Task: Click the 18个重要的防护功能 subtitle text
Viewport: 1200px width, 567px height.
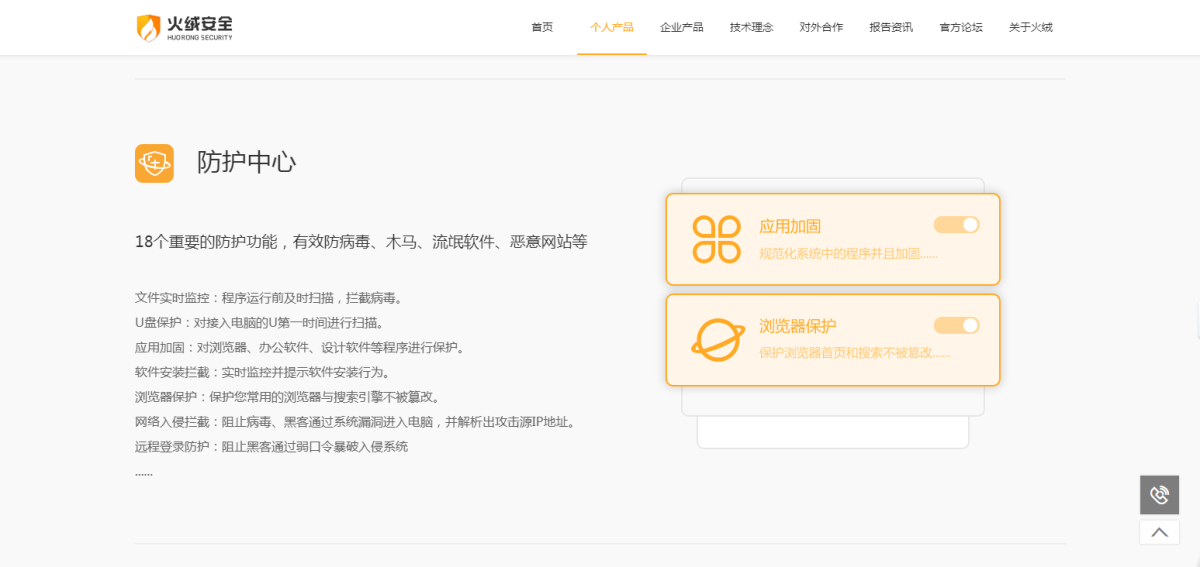Action: (360, 241)
